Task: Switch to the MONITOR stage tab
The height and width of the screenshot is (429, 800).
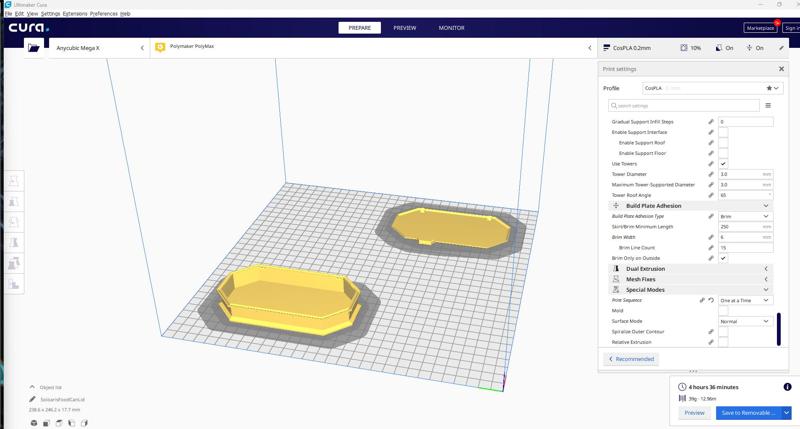Action: point(452,28)
